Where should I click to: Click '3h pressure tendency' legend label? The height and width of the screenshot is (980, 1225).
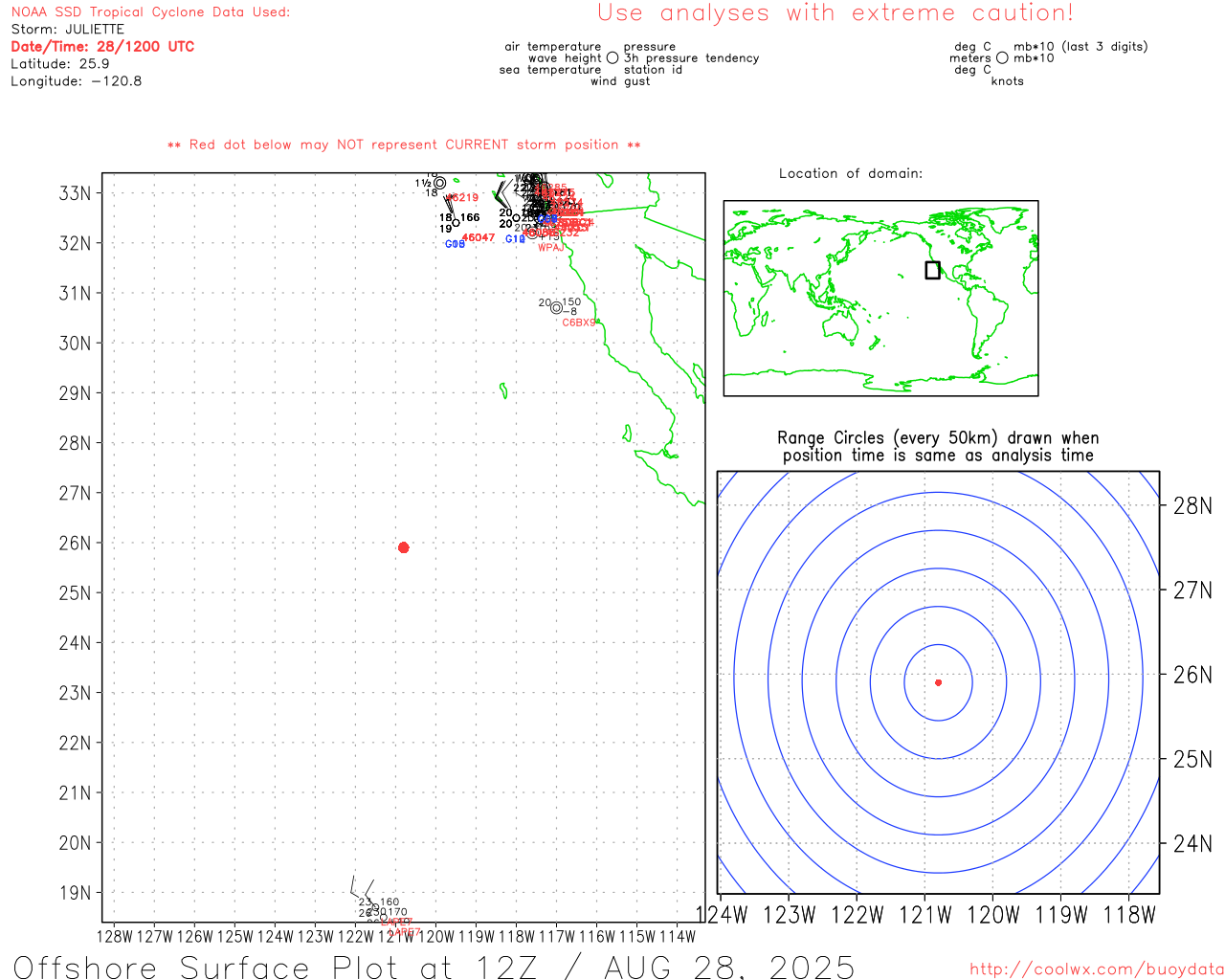coord(692,57)
